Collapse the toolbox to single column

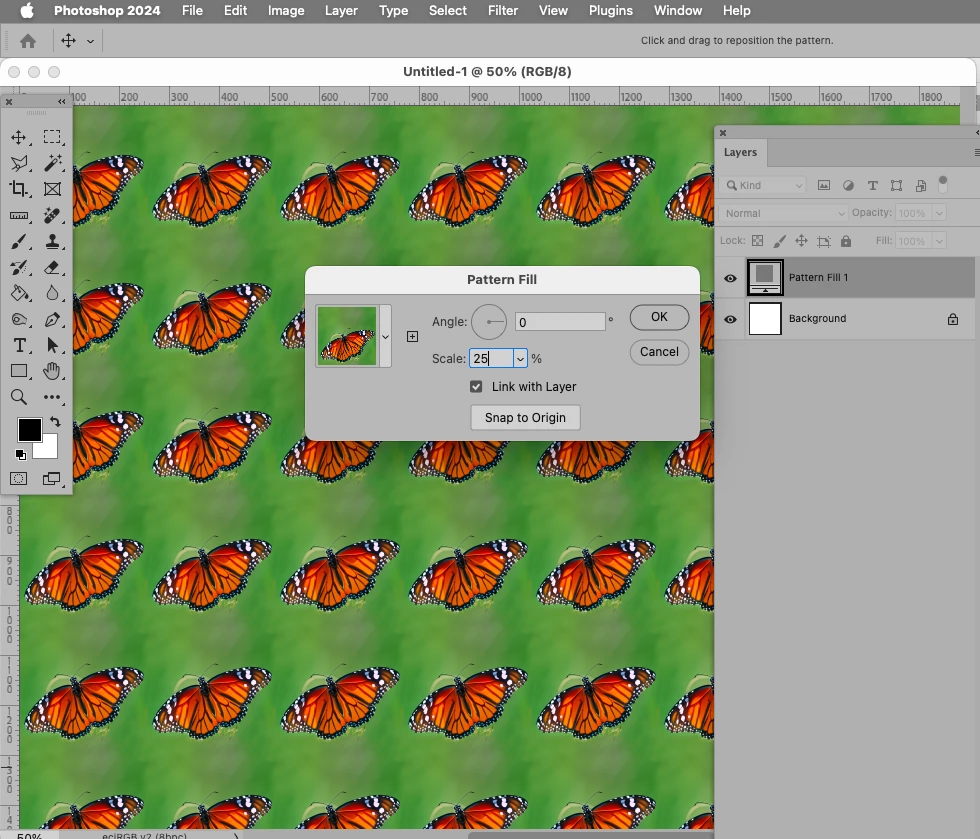pyautogui.click(x=61, y=101)
